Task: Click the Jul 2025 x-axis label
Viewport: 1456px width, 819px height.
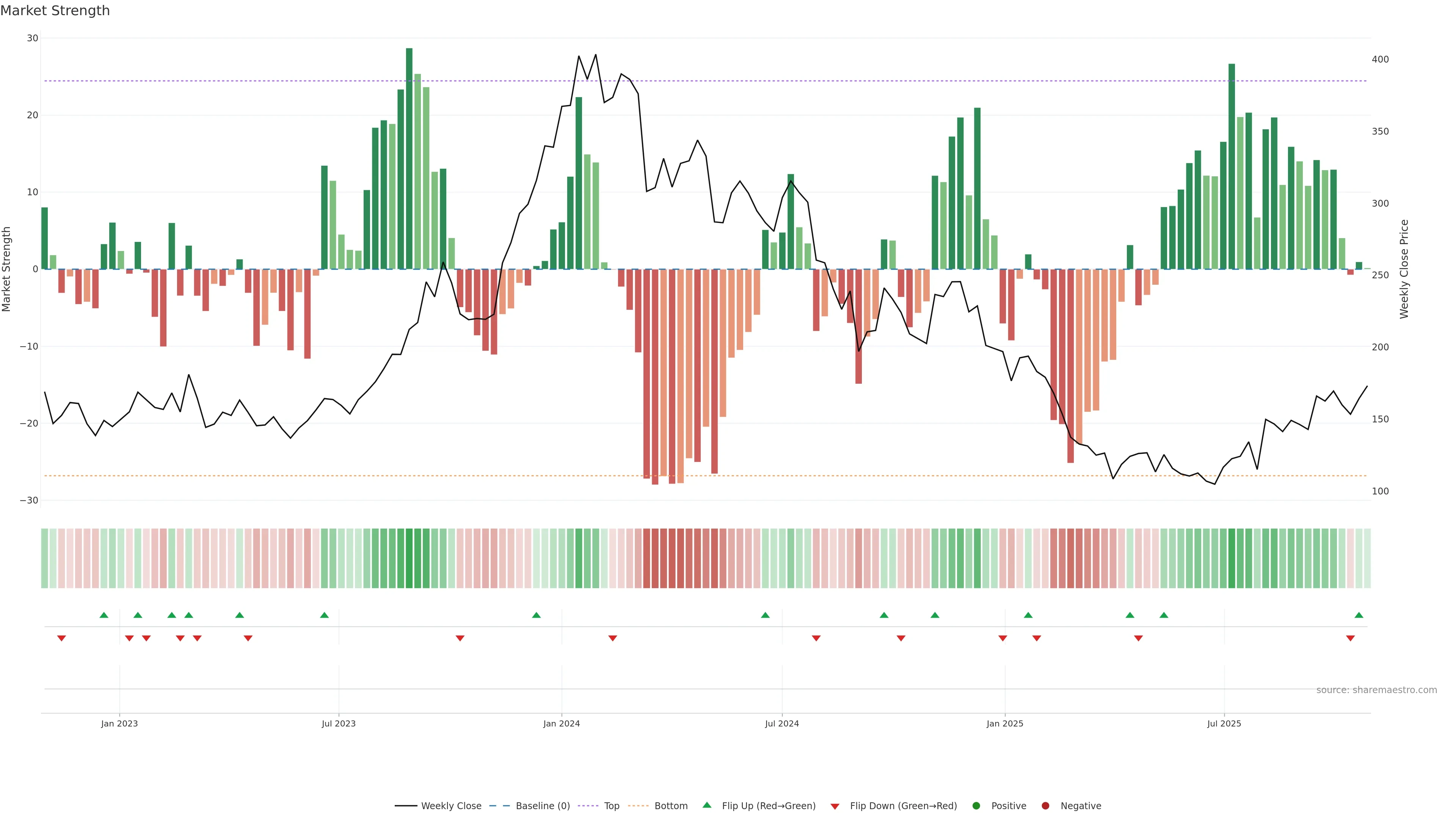Action: [1224, 723]
